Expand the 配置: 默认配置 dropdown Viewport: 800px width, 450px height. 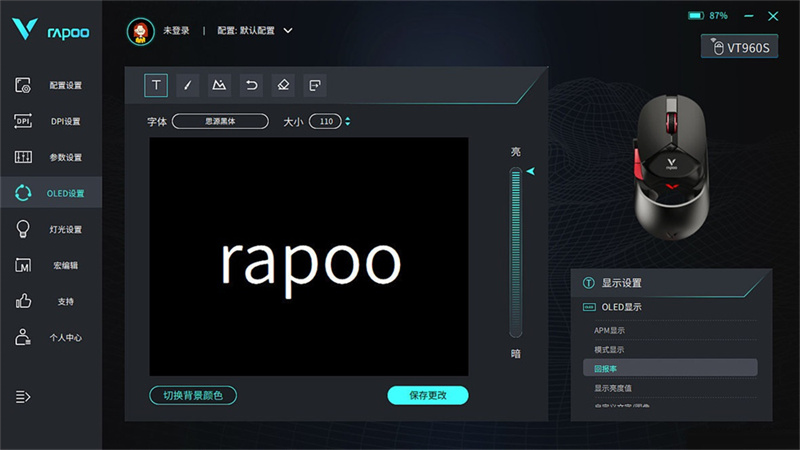pyautogui.click(x=255, y=31)
